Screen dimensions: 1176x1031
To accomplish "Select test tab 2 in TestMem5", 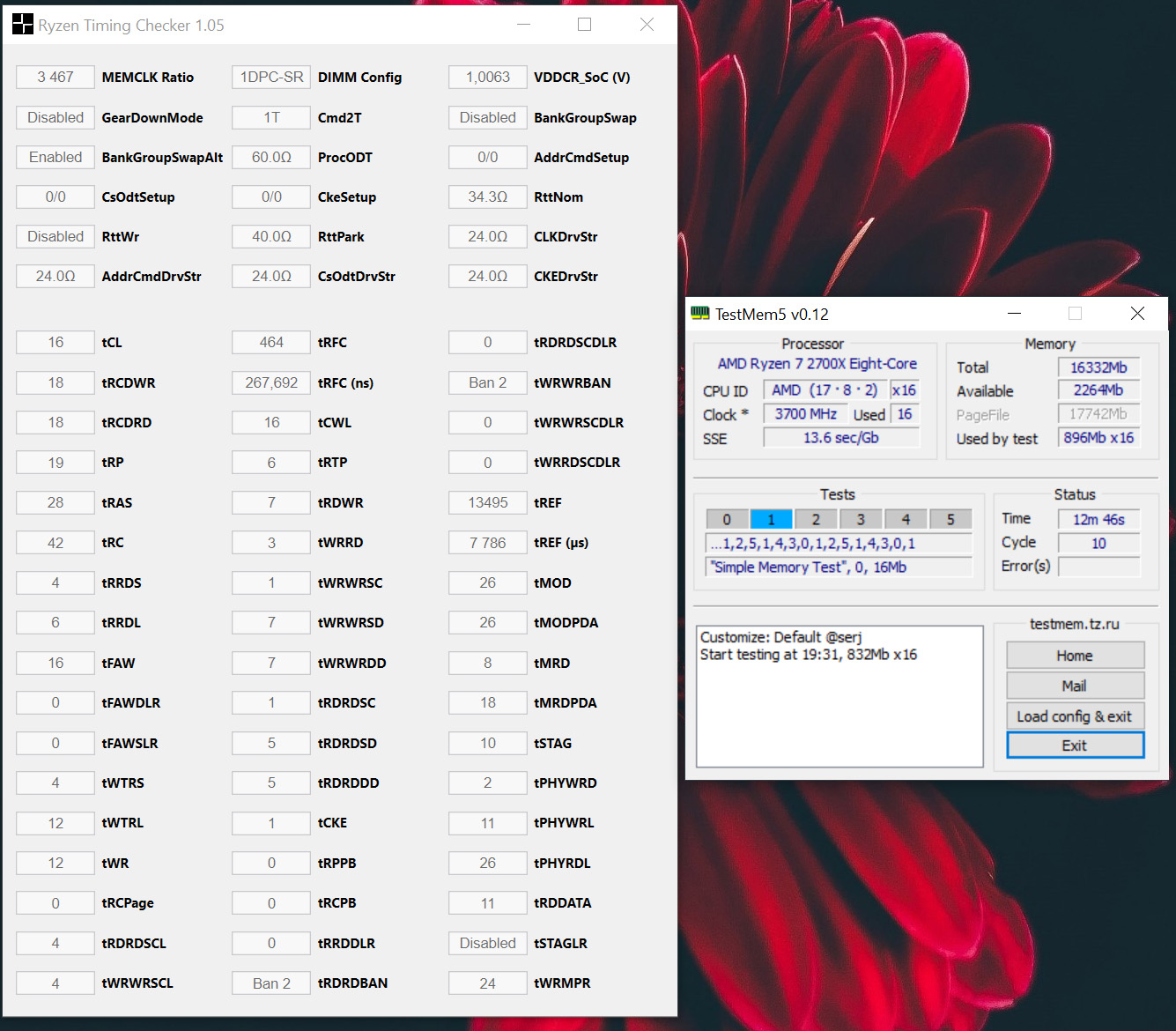I will tap(817, 519).
